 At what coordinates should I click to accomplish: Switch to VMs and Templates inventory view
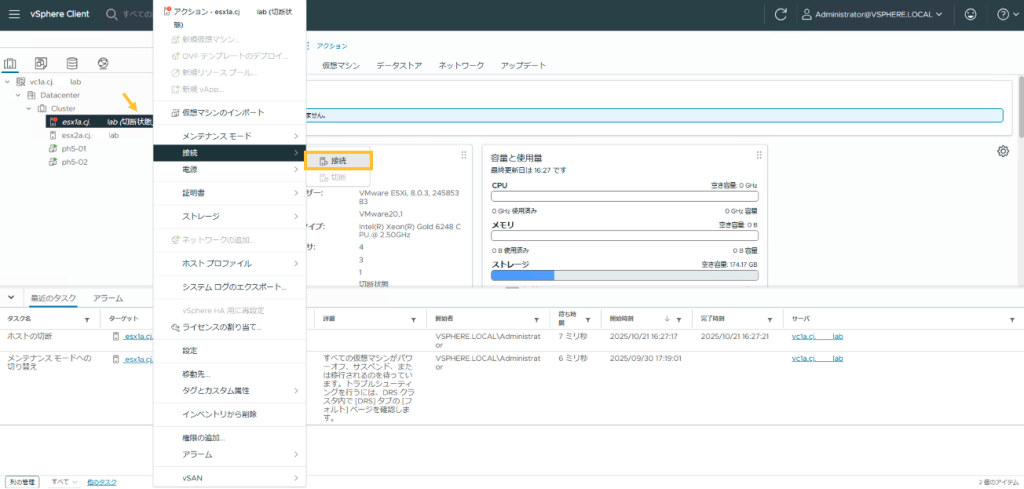pyautogui.click(x=41, y=64)
